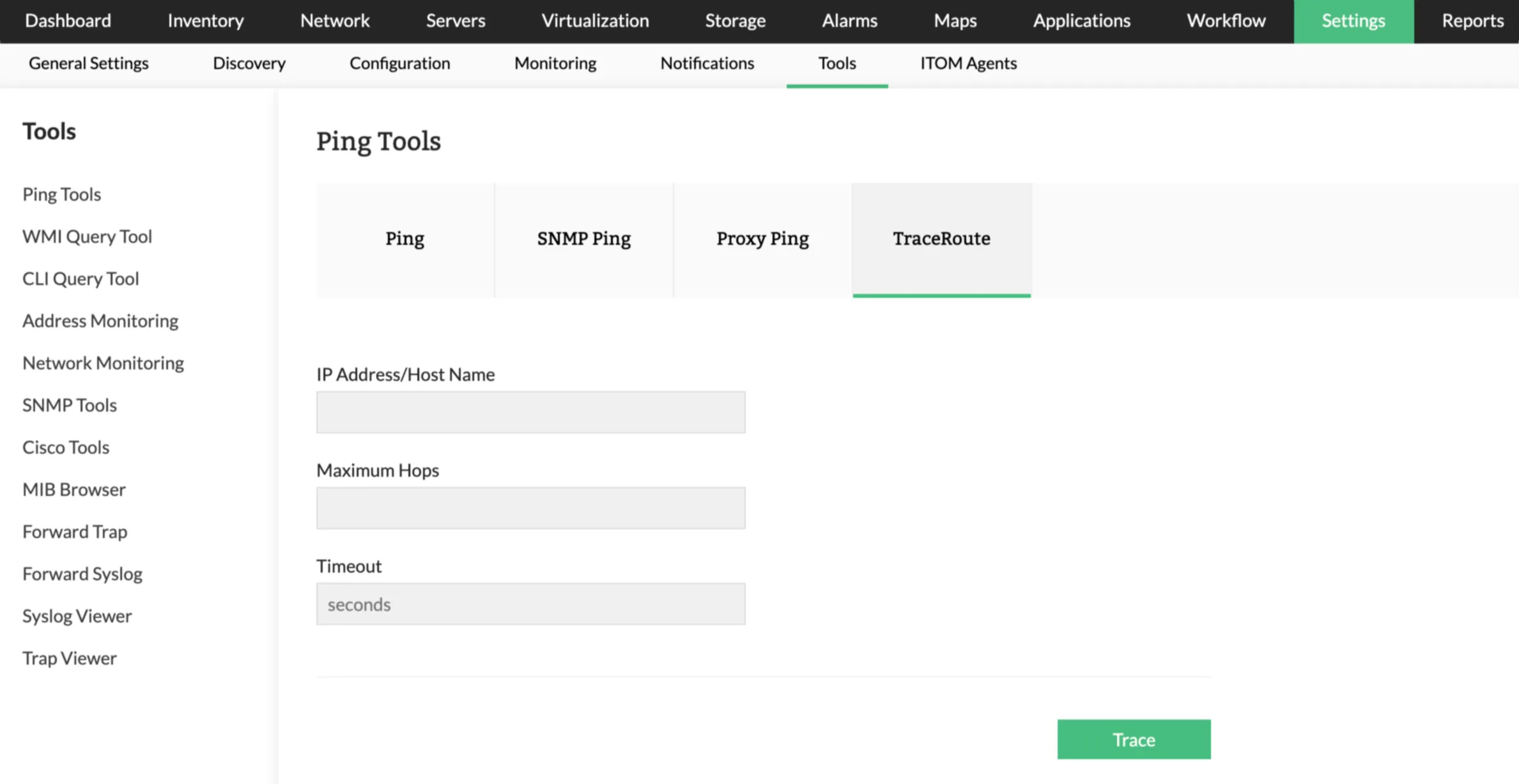This screenshot has width=1519, height=784.
Task: Switch to the Notifications settings tab
Action: click(x=707, y=63)
